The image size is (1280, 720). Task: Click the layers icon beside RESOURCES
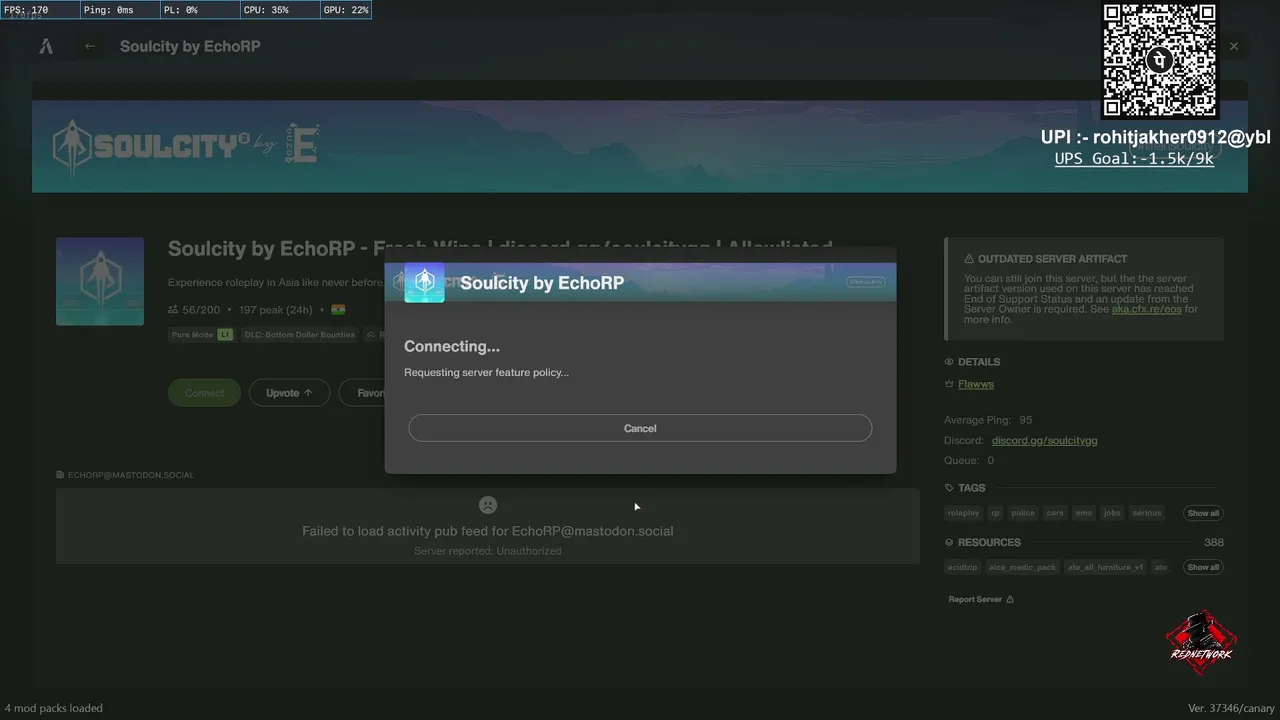point(949,542)
